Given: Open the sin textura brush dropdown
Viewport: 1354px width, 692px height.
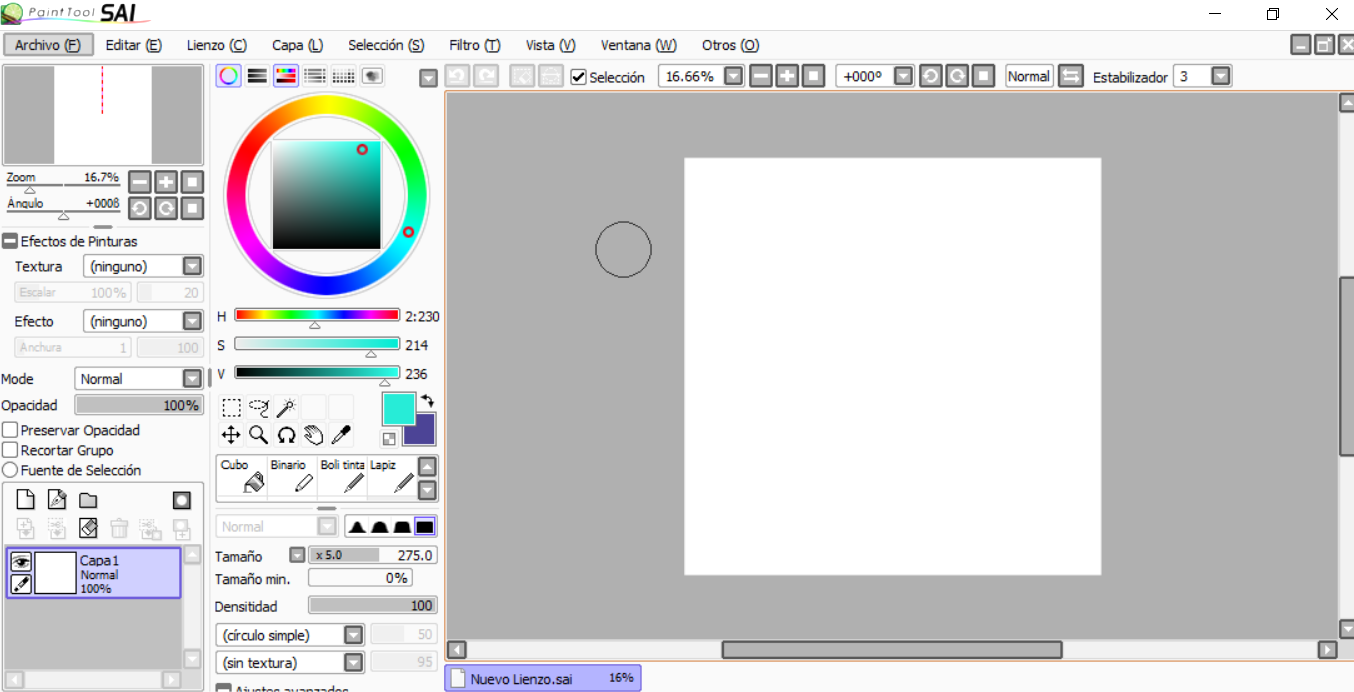Looking at the screenshot, I should click(353, 662).
